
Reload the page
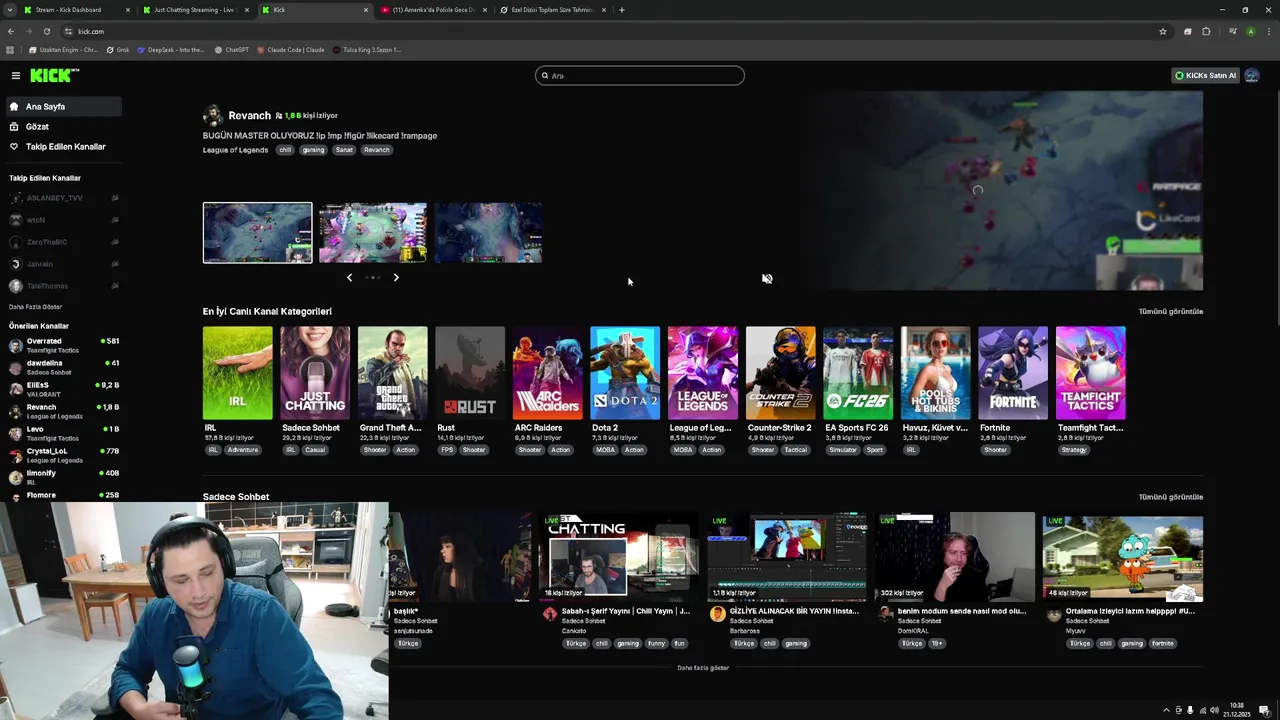(46, 31)
